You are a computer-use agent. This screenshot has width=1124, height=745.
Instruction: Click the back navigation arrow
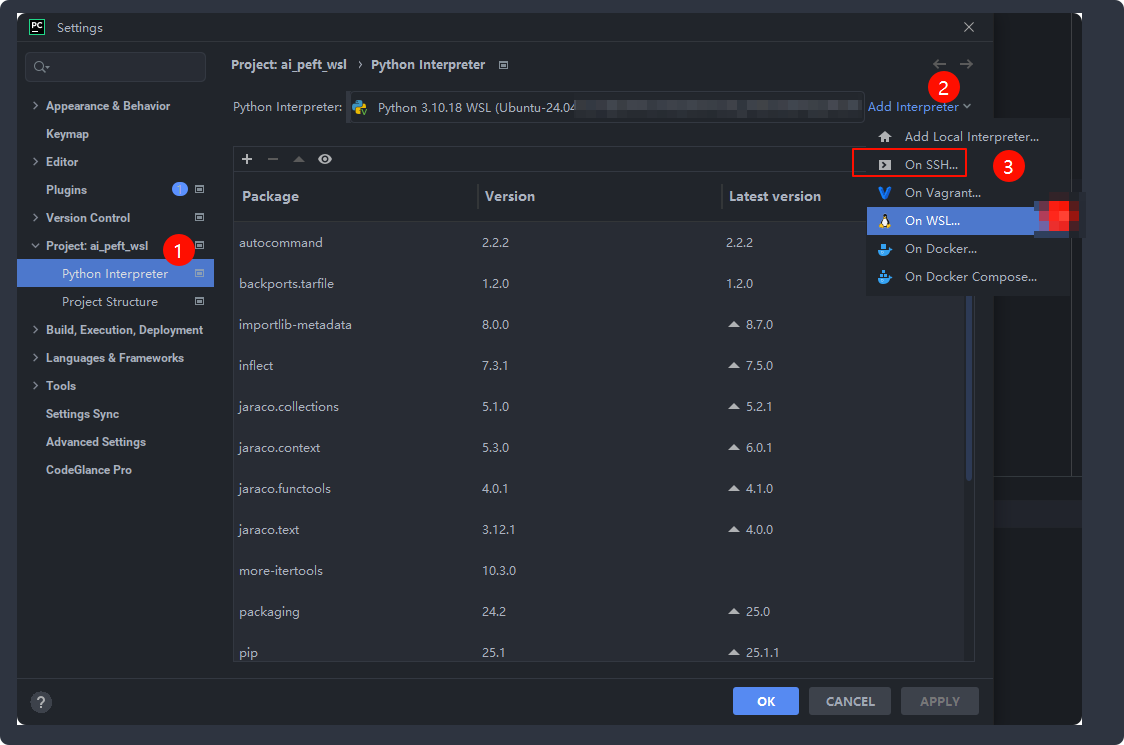(x=939, y=64)
